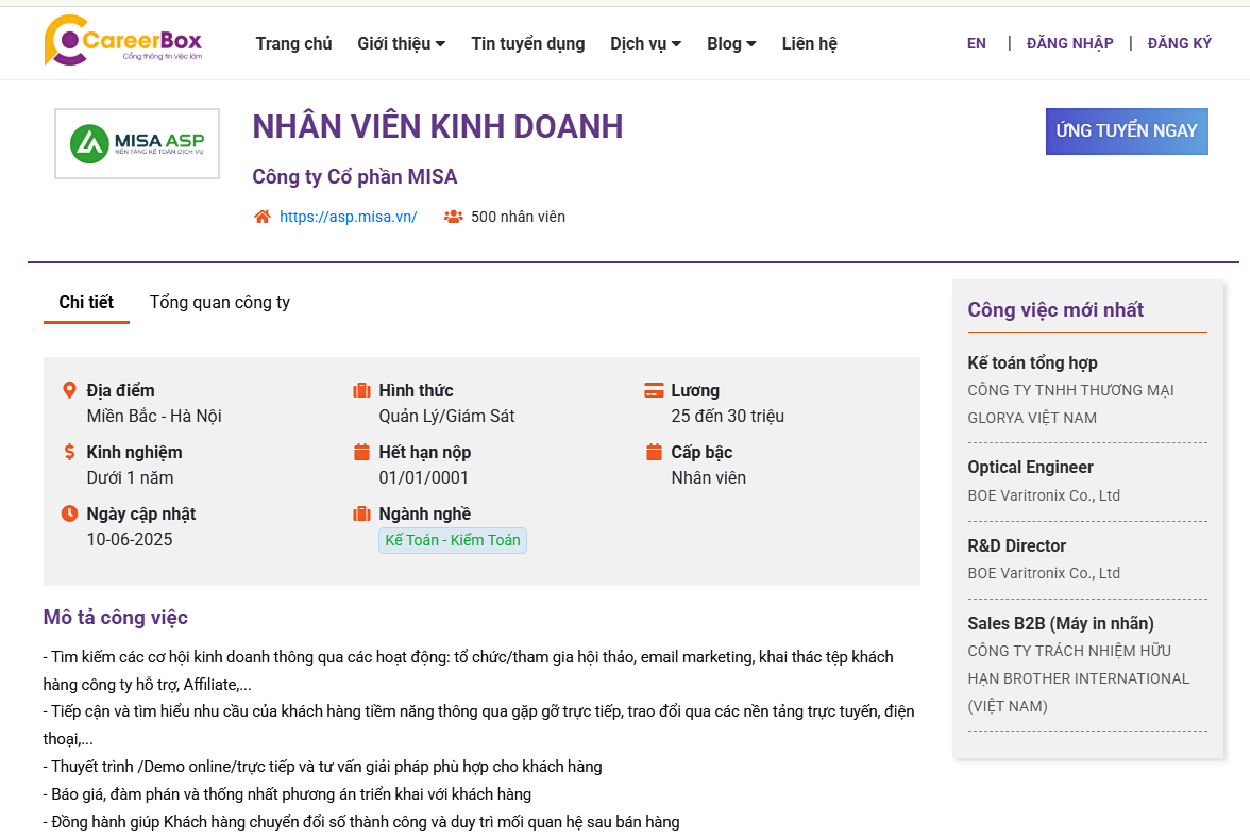
Task: Select the Chi tiết tab
Action: coord(87,302)
